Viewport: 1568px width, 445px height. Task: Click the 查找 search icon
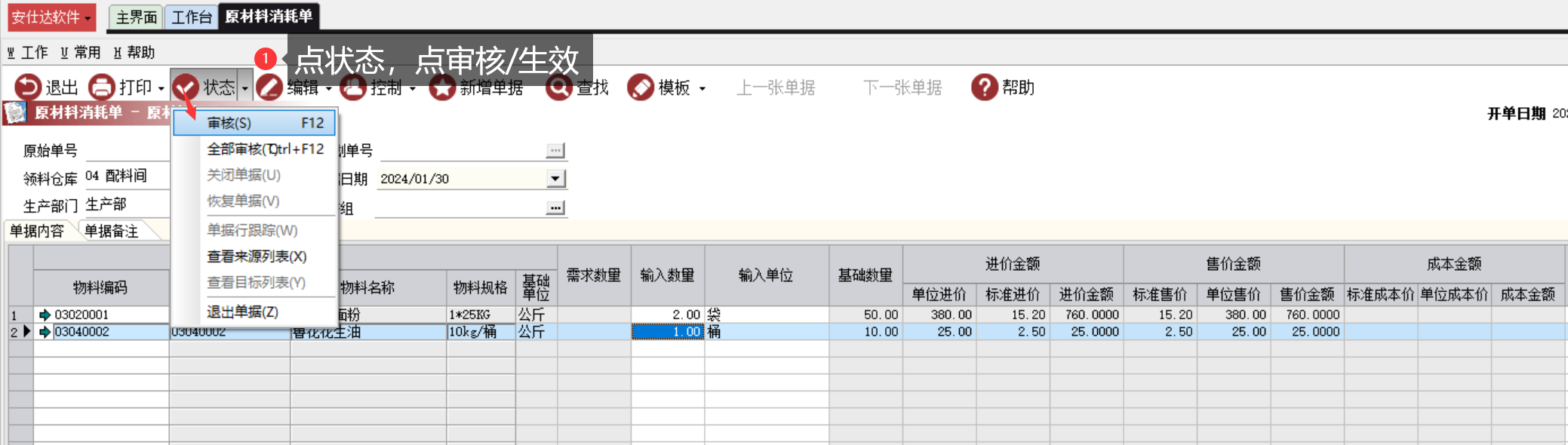click(x=559, y=87)
